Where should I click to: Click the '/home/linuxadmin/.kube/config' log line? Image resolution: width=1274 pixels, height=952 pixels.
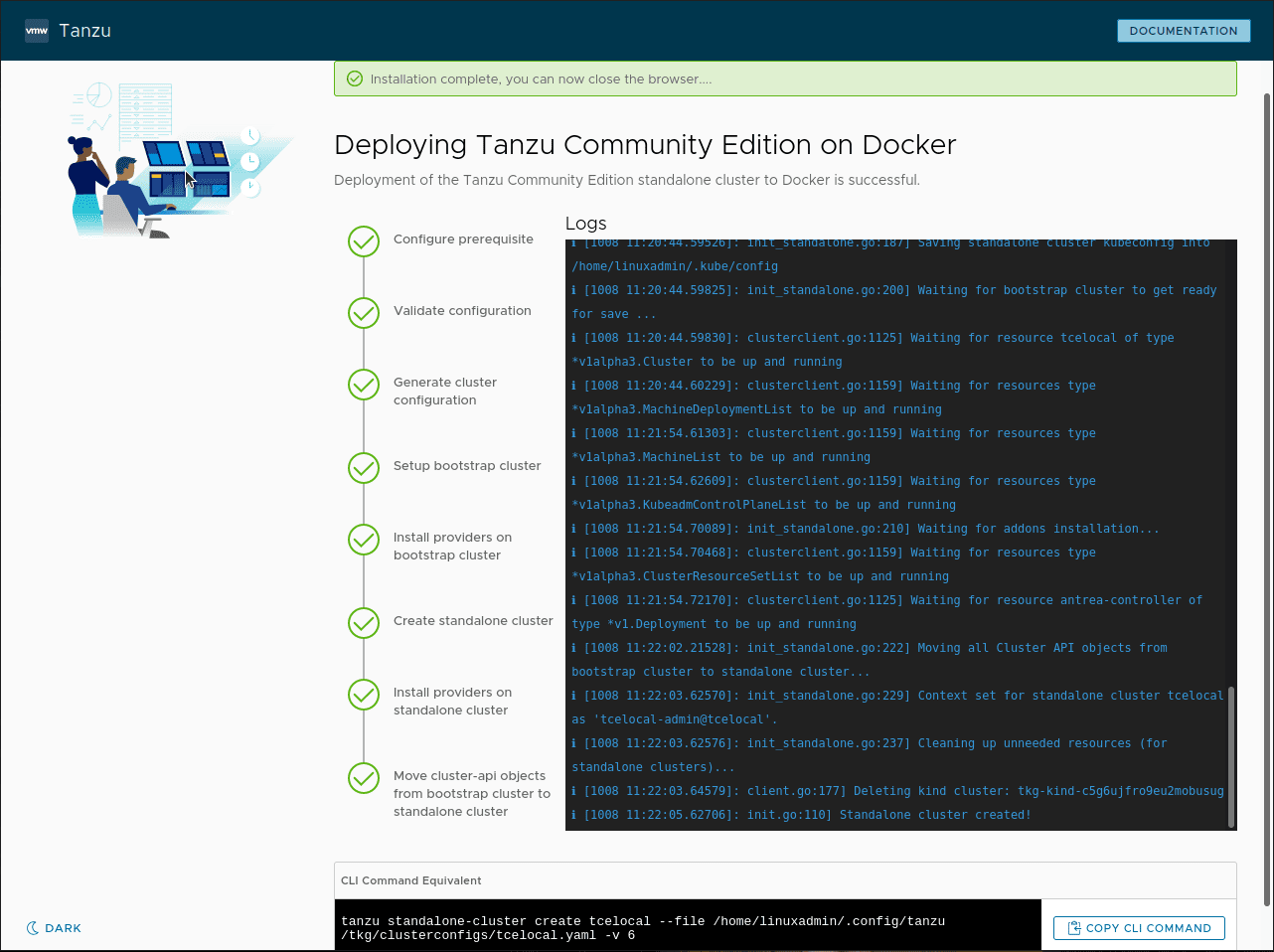tap(675, 266)
